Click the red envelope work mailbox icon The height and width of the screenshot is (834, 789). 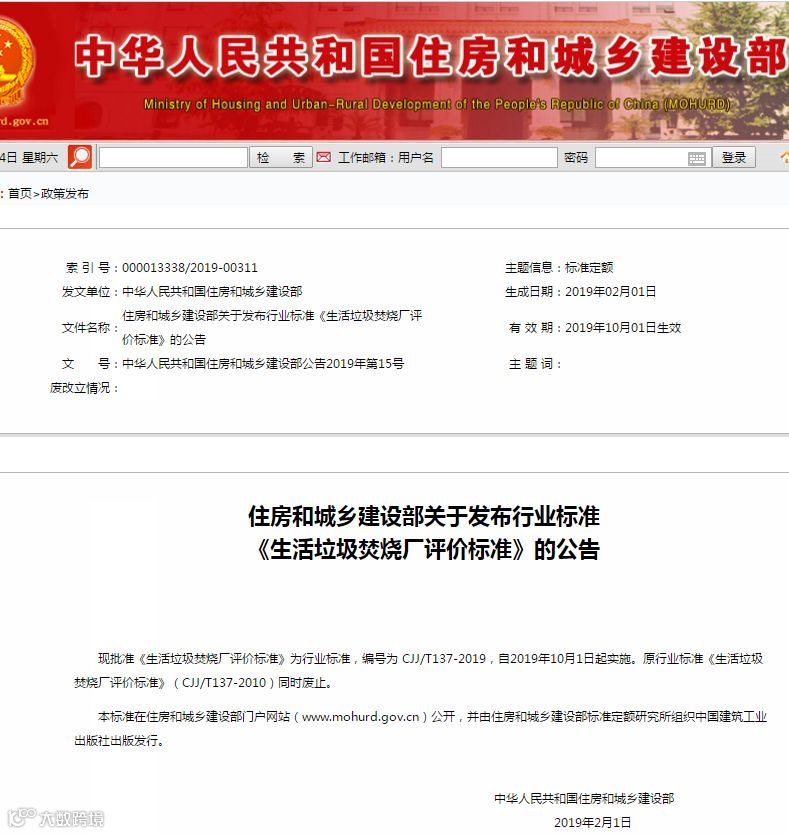pos(323,157)
